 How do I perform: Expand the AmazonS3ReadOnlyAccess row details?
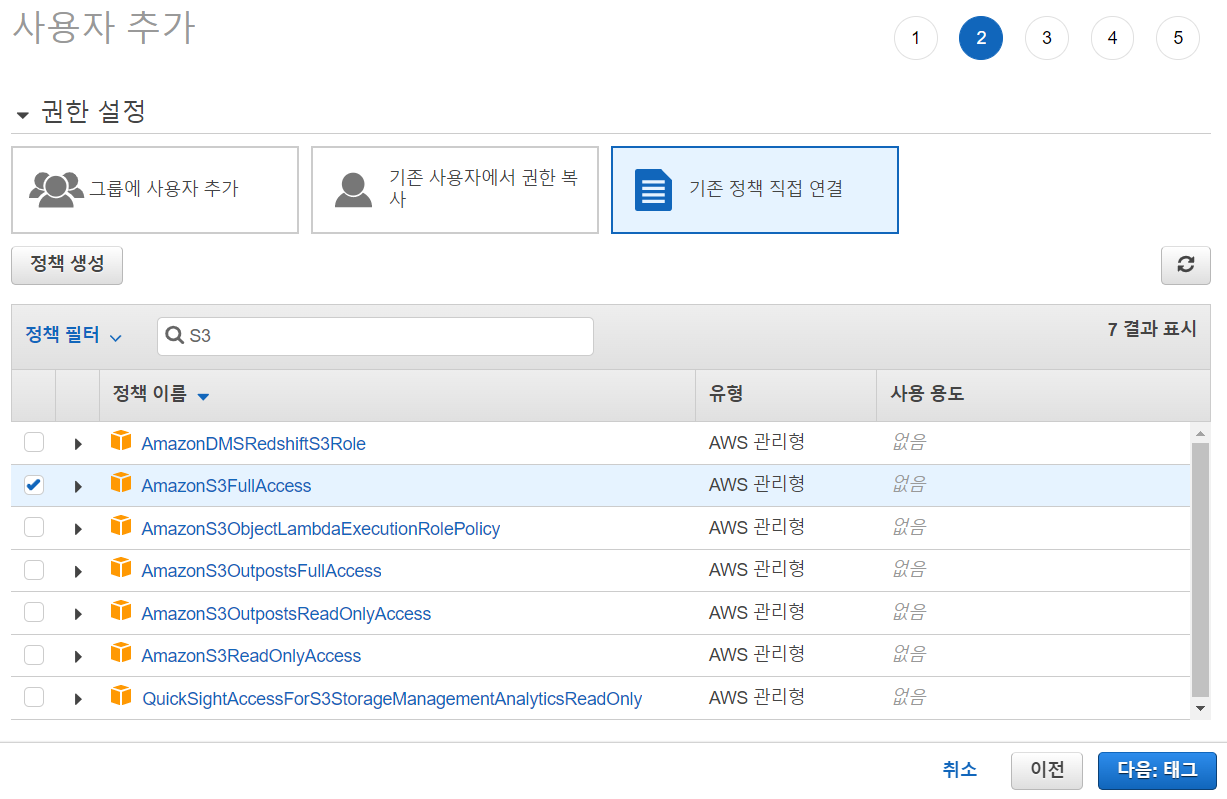coord(78,656)
